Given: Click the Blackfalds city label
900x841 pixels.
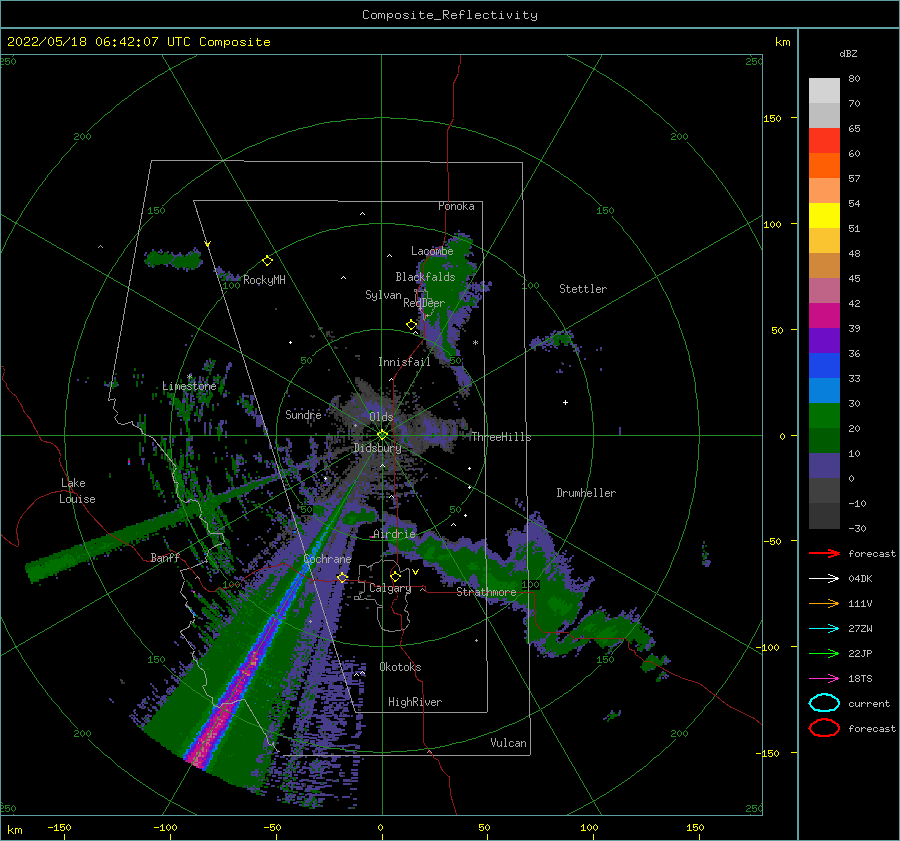Looking at the screenshot, I should pos(425,277).
